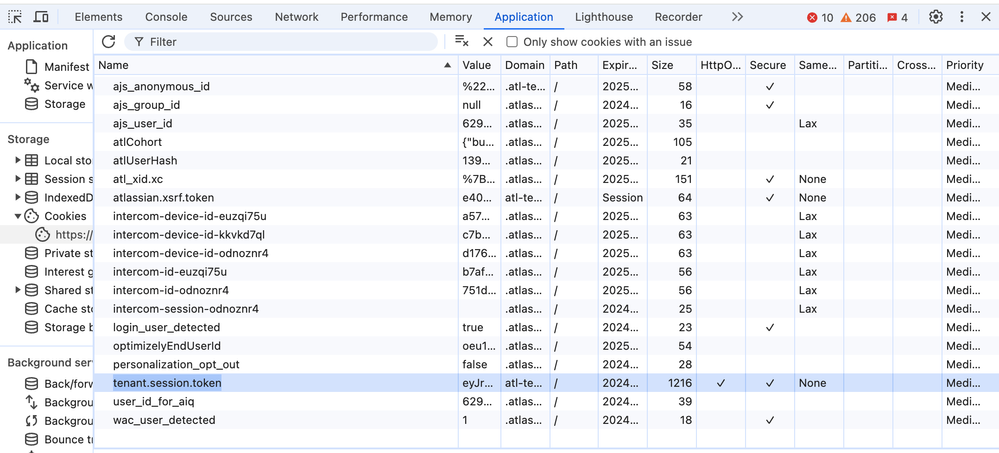The width and height of the screenshot is (999, 453).
Task: Switch to the Recorder tab
Action: click(x=679, y=17)
